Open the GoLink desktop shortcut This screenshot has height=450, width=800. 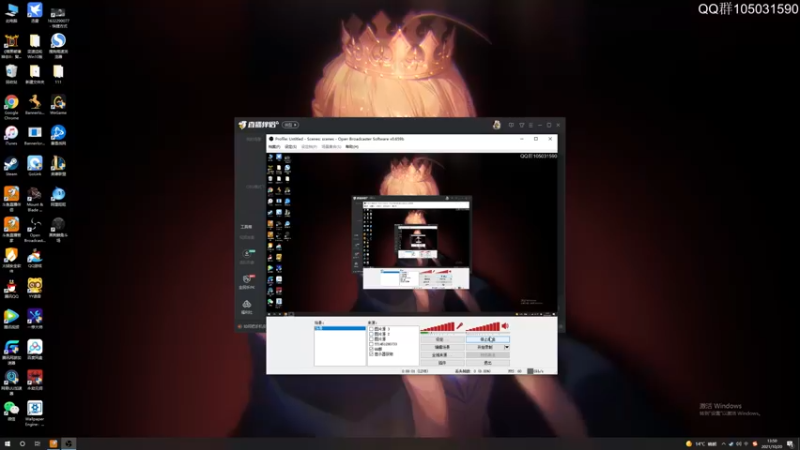pos(34,164)
